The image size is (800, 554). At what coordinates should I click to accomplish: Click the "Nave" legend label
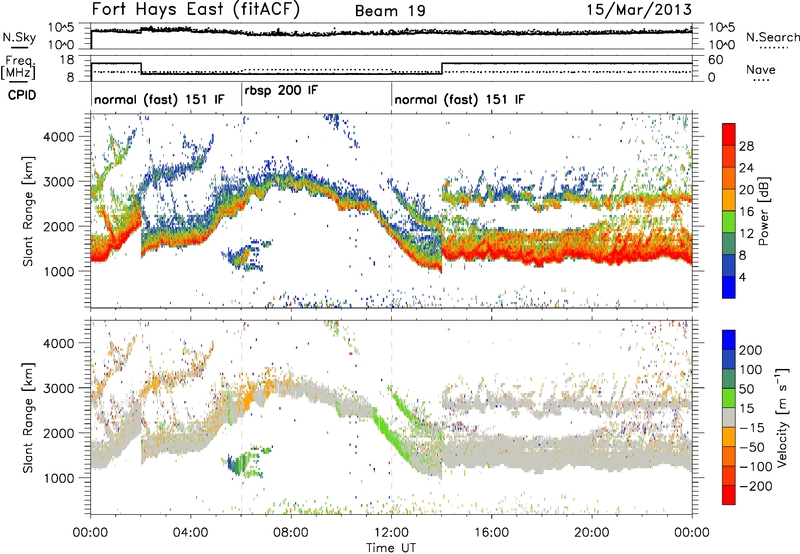[761, 69]
